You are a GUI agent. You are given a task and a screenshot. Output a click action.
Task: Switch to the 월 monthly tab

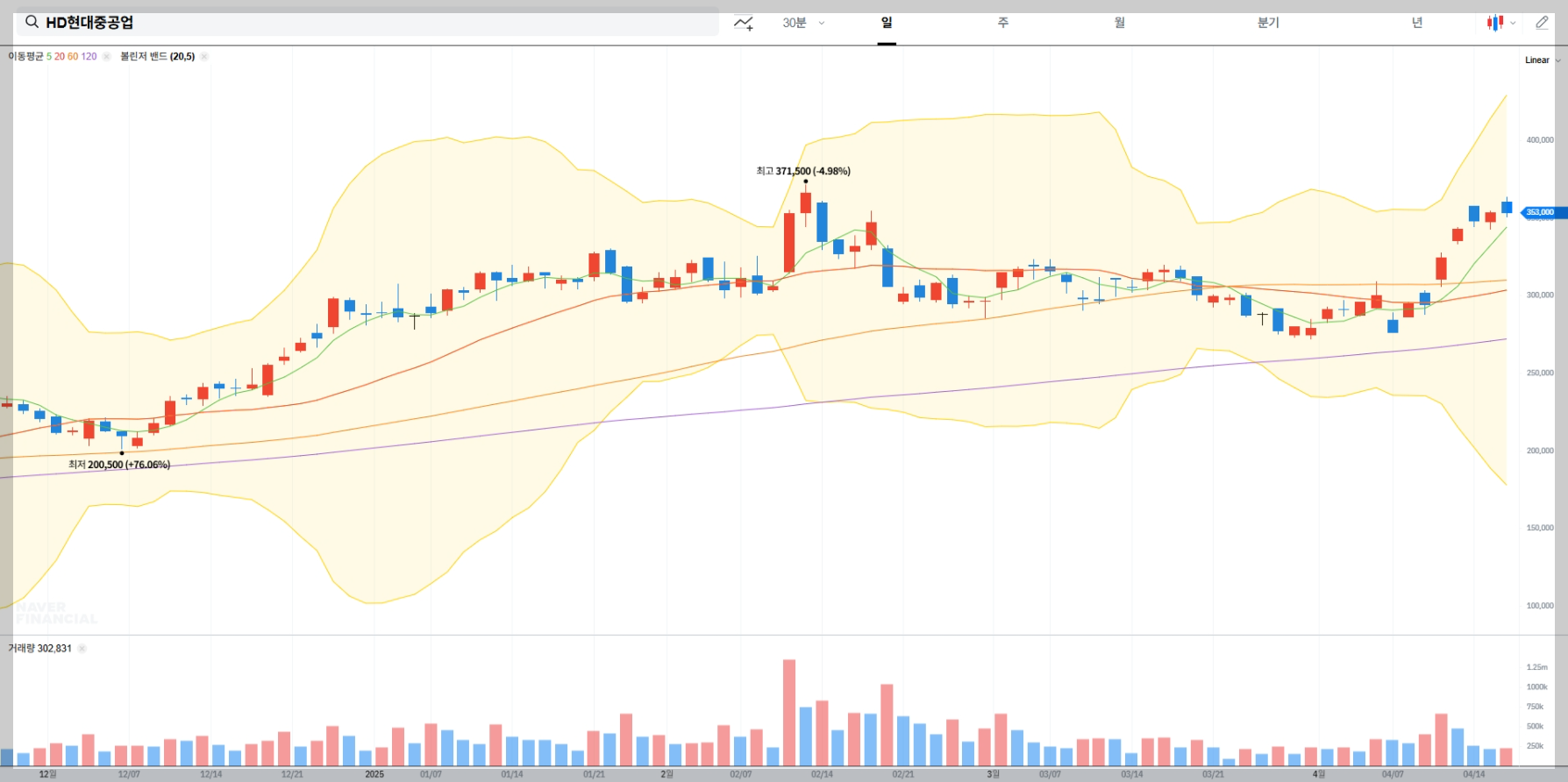pyautogui.click(x=1120, y=23)
